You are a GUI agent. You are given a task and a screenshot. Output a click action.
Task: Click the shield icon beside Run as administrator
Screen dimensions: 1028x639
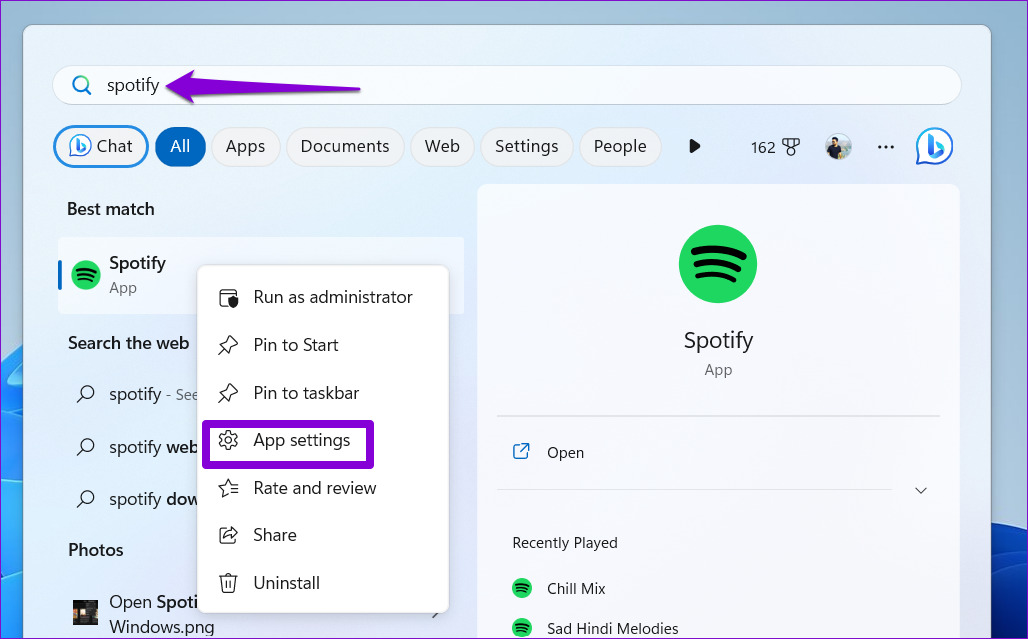click(228, 298)
